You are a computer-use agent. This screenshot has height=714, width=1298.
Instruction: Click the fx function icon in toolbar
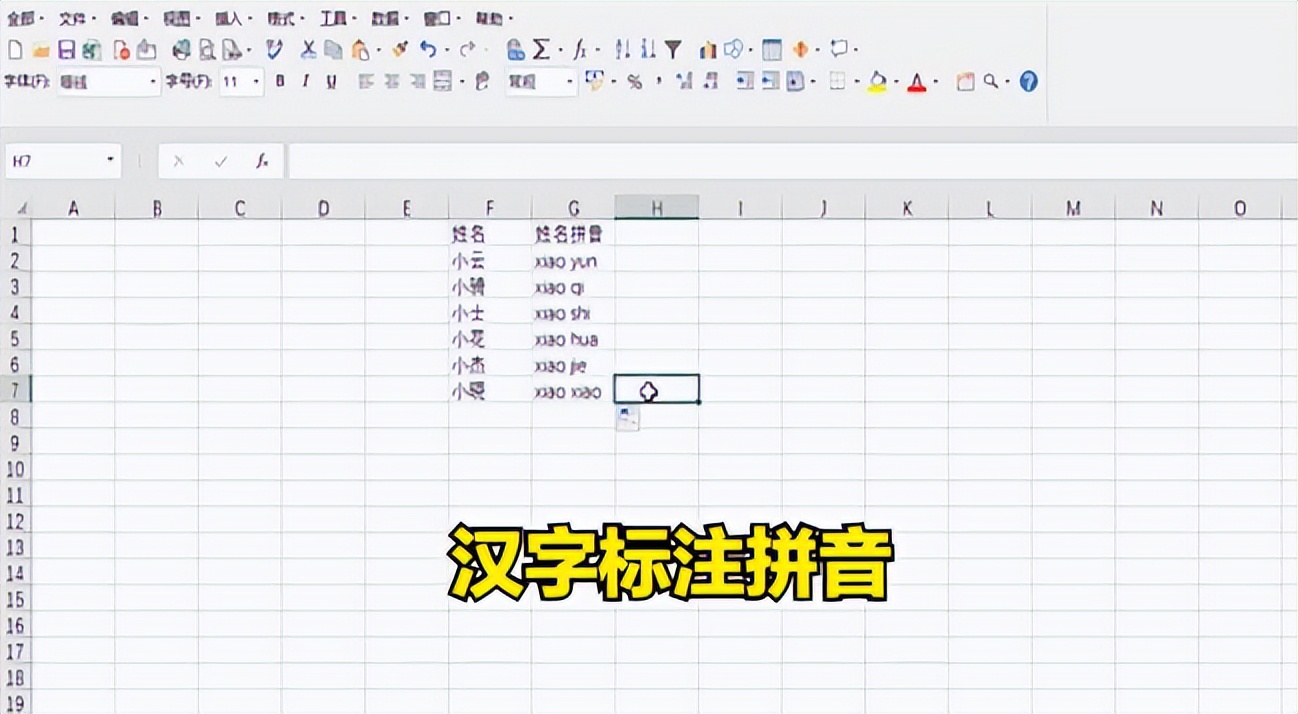tap(579, 50)
